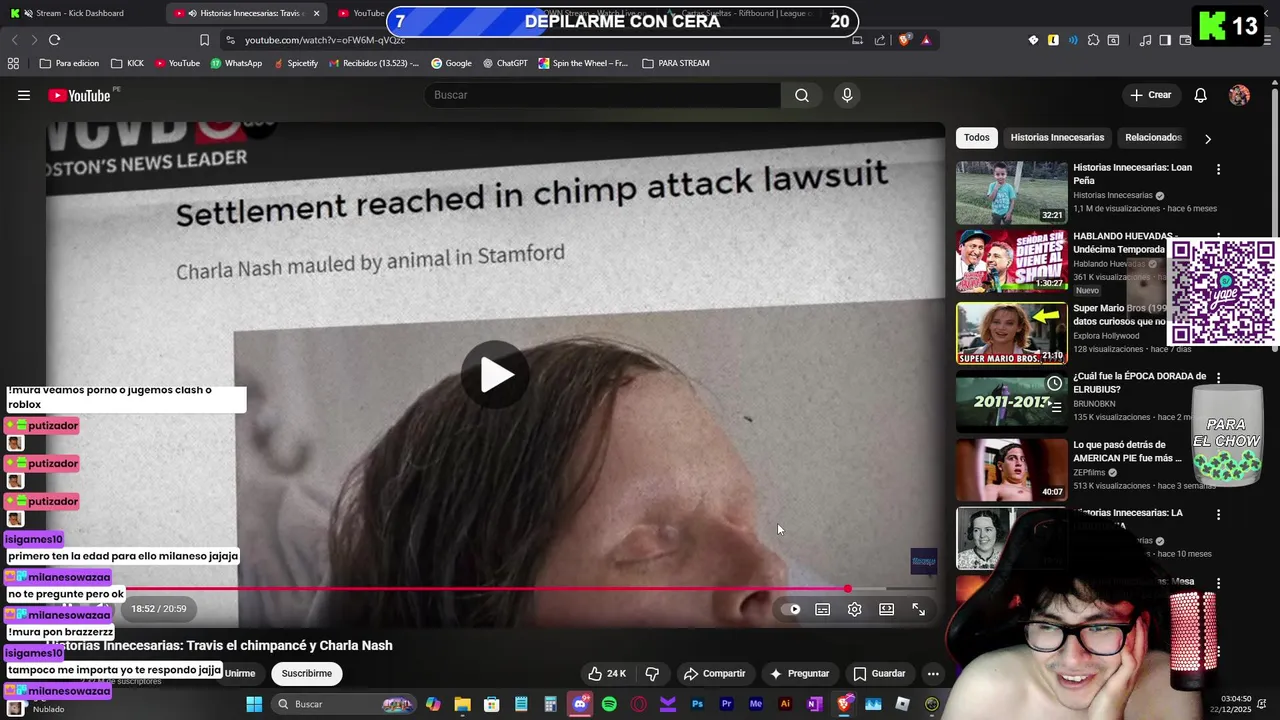Open the Crear menu
Viewport: 1280px width, 720px height.
(1150, 95)
